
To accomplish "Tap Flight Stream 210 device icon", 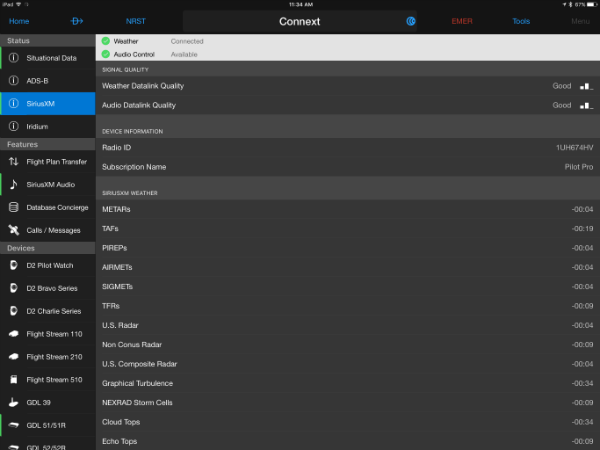I will 14,357.
